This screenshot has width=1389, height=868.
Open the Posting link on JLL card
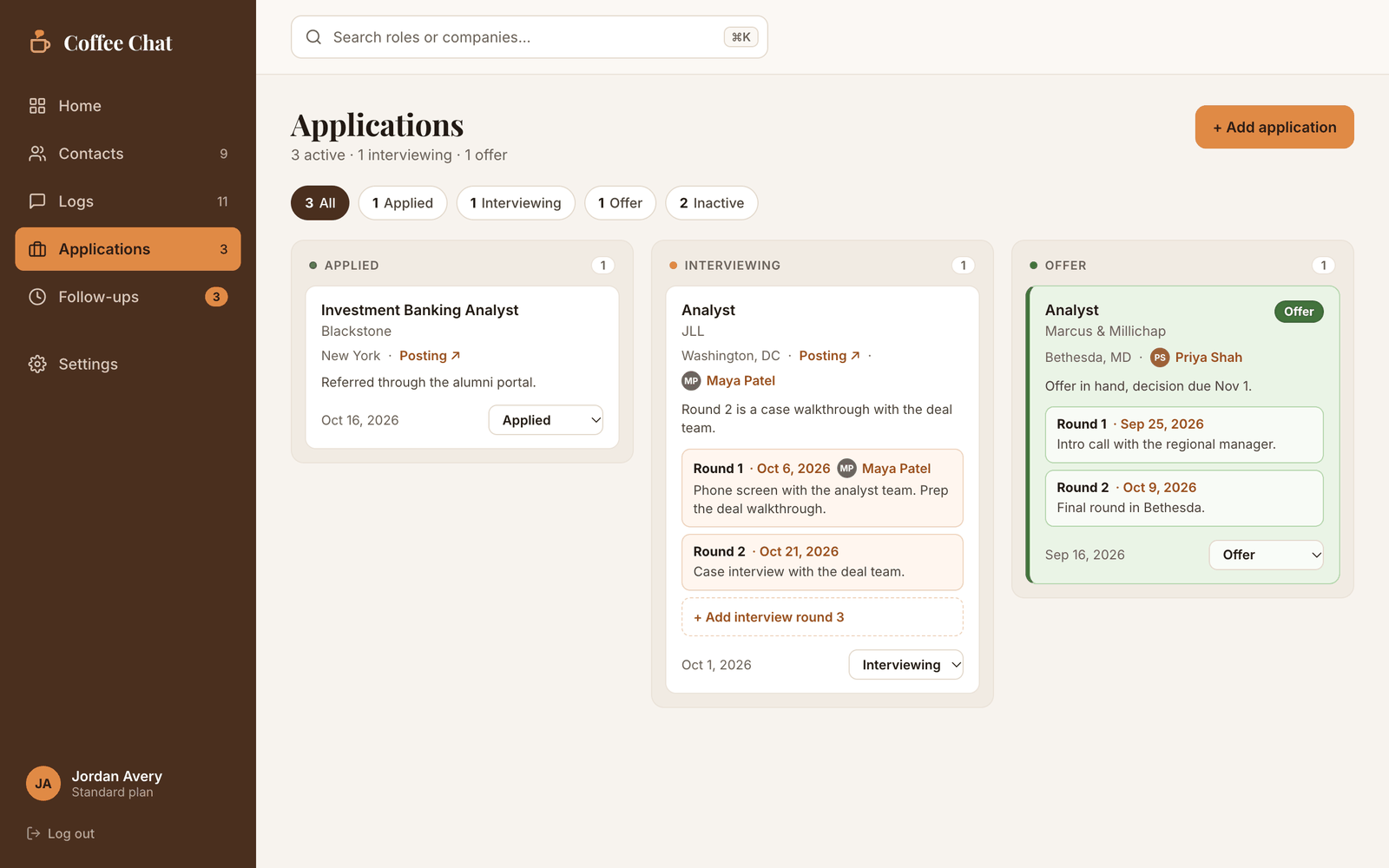[829, 356]
